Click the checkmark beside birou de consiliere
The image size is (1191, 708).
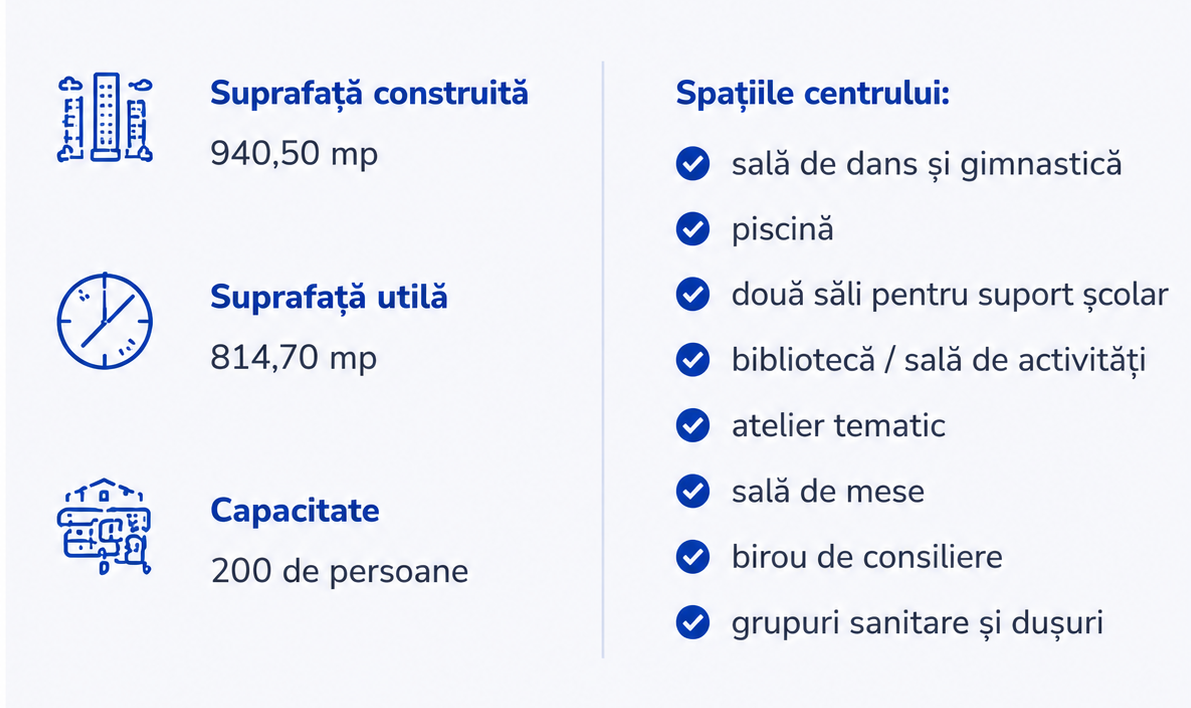693,557
